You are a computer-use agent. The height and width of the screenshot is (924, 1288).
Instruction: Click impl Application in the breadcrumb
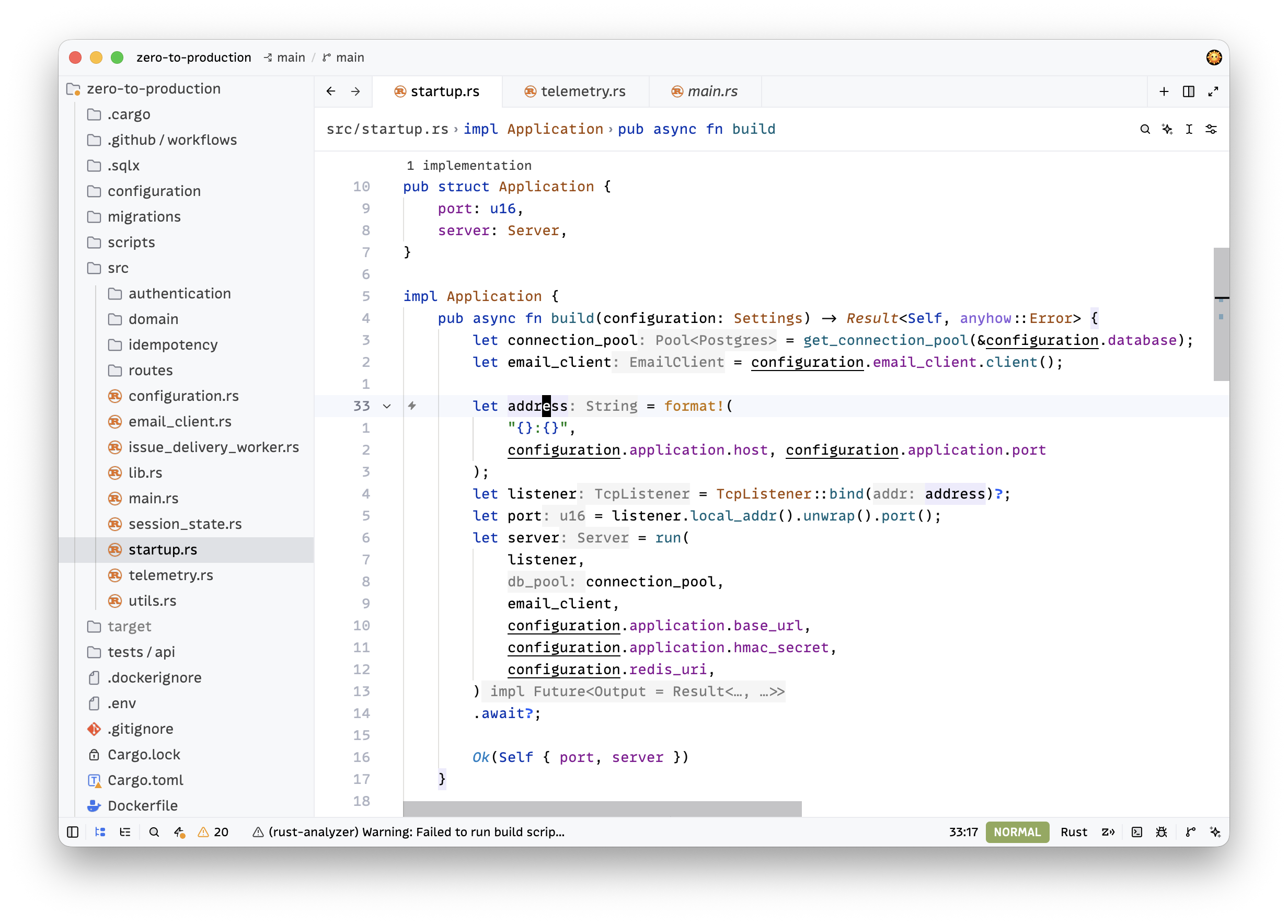click(533, 129)
